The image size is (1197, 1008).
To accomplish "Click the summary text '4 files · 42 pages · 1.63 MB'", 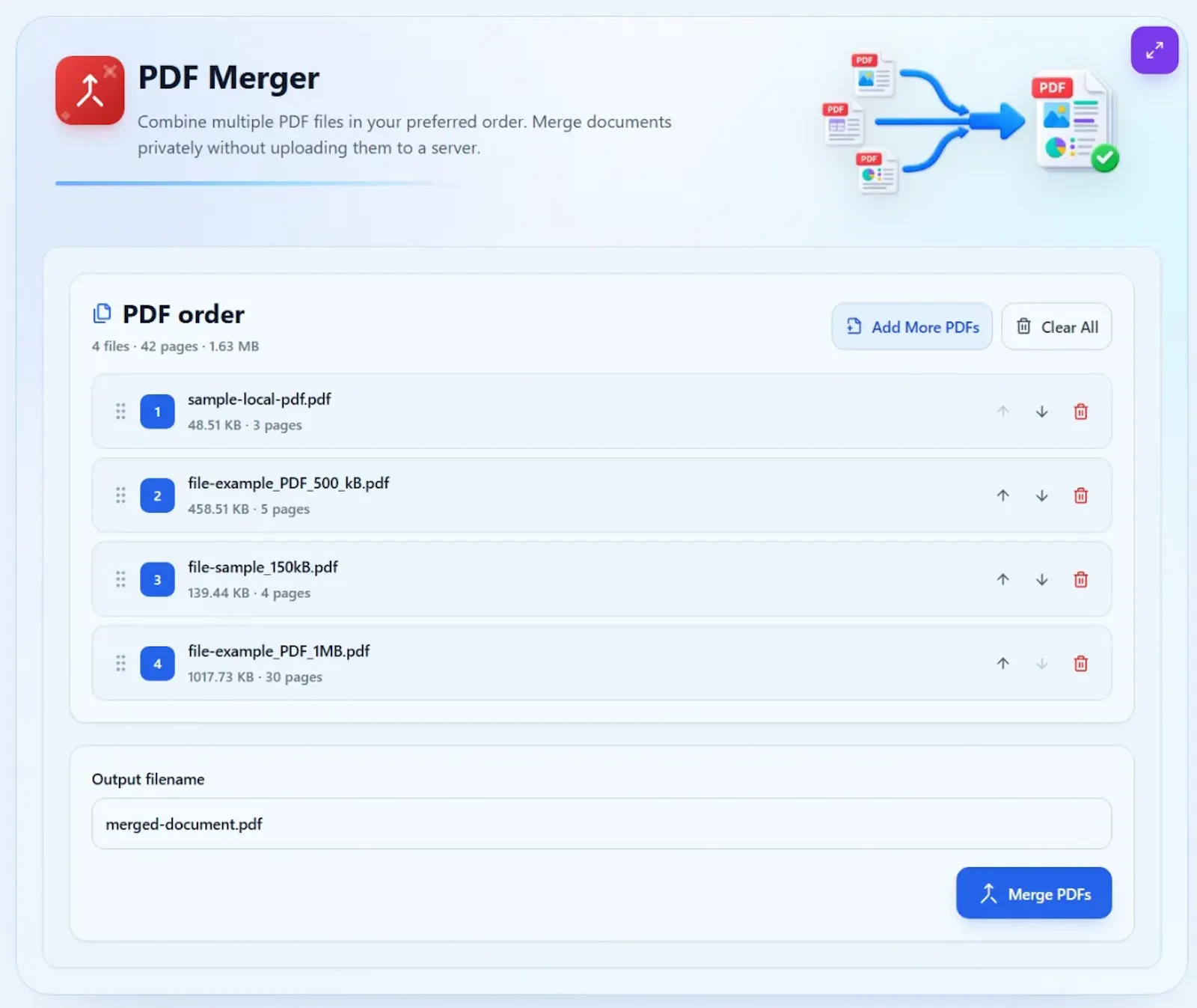I will [175, 346].
